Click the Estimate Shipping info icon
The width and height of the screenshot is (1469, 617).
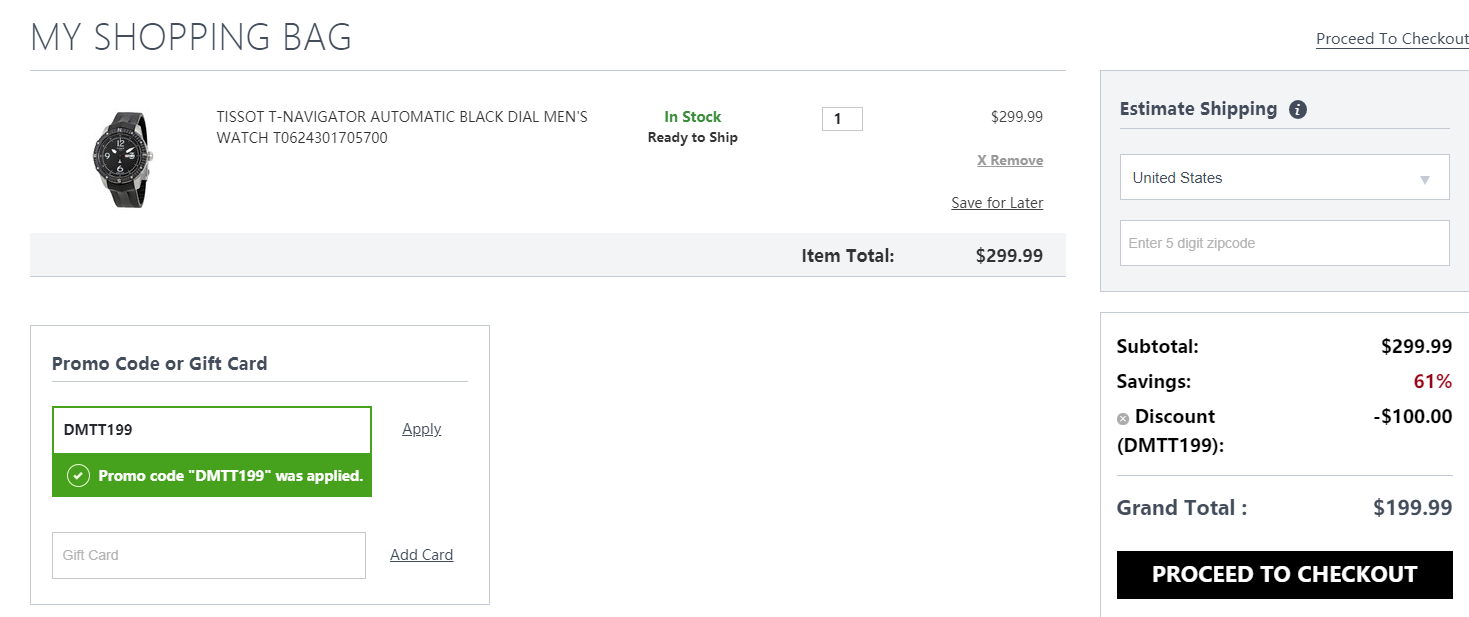(x=1298, y=110)
